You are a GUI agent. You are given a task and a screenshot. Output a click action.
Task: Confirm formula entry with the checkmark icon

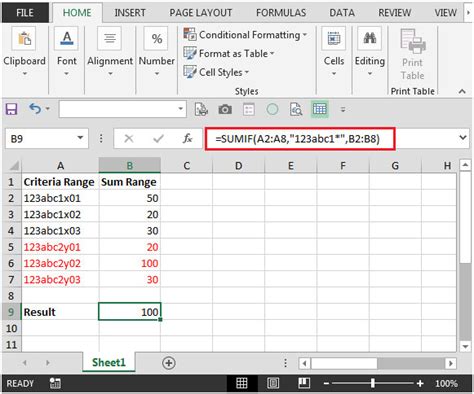coord(158,138)
